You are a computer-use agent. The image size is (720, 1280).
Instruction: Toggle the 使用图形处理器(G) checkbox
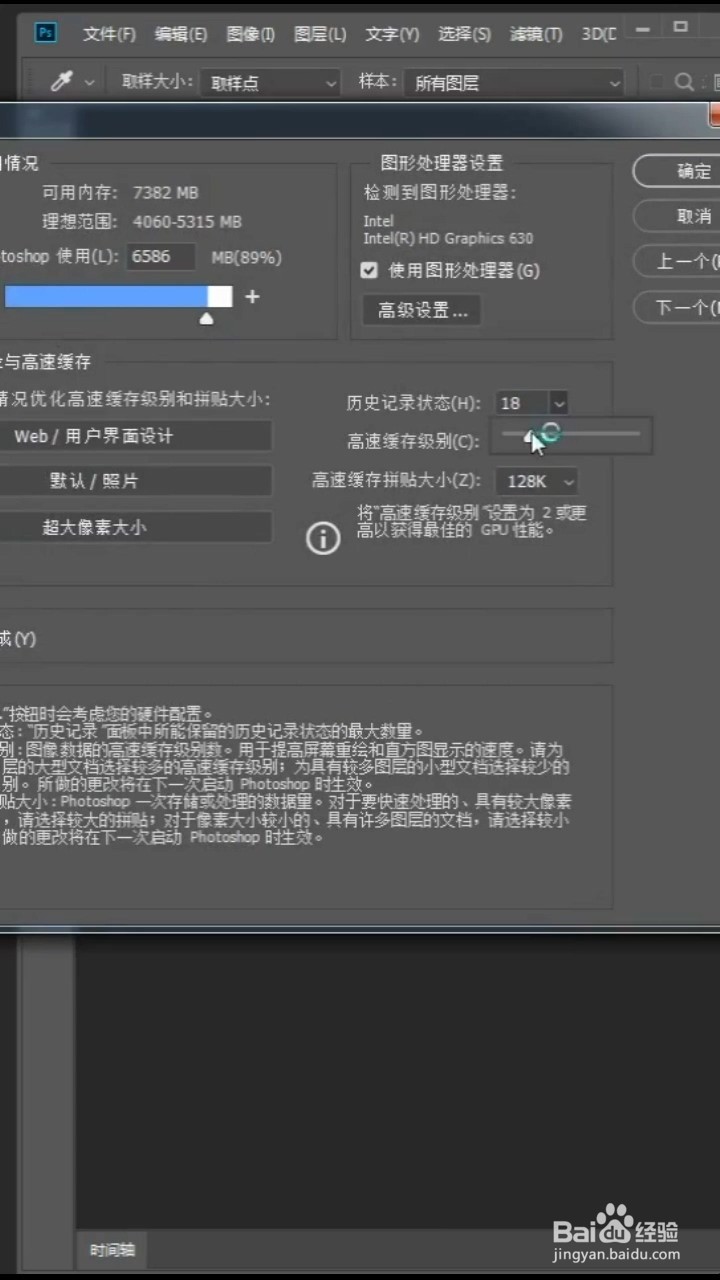(370, 270)
